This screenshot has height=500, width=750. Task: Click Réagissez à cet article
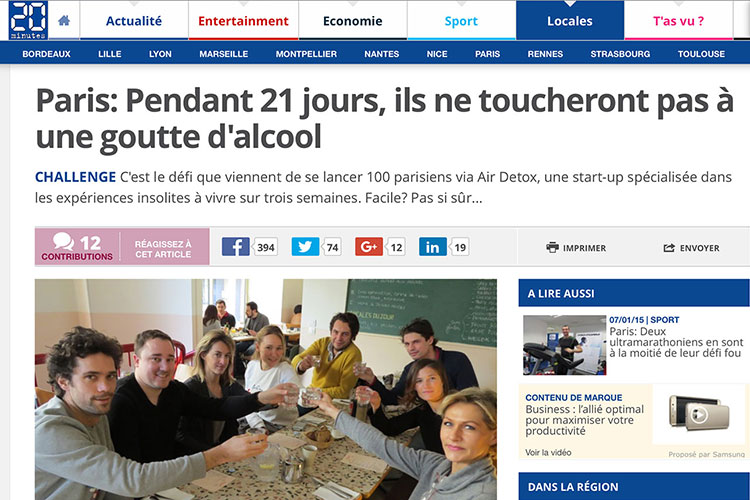pyautogui.click(x=163, y=249)
